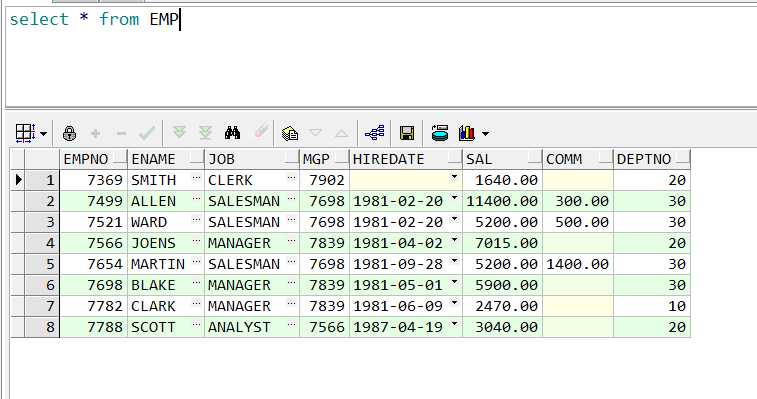Select COMM cell 1400.00

point(578,264)
